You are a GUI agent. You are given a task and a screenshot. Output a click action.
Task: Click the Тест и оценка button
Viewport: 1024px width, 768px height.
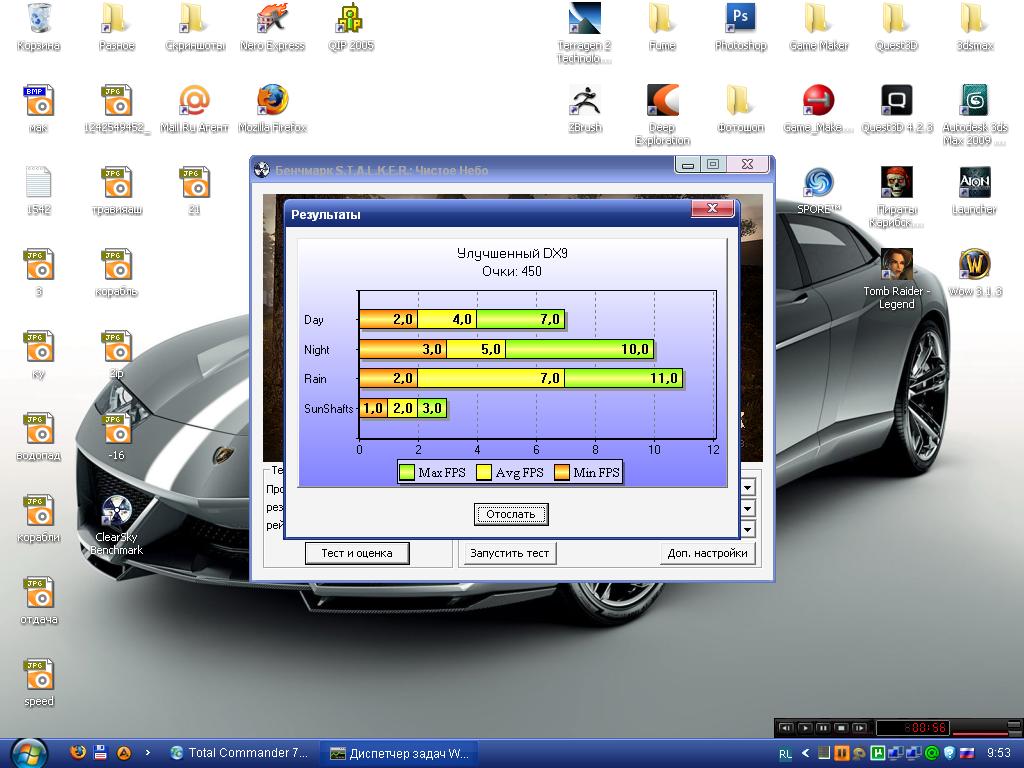tap(357, 553)
